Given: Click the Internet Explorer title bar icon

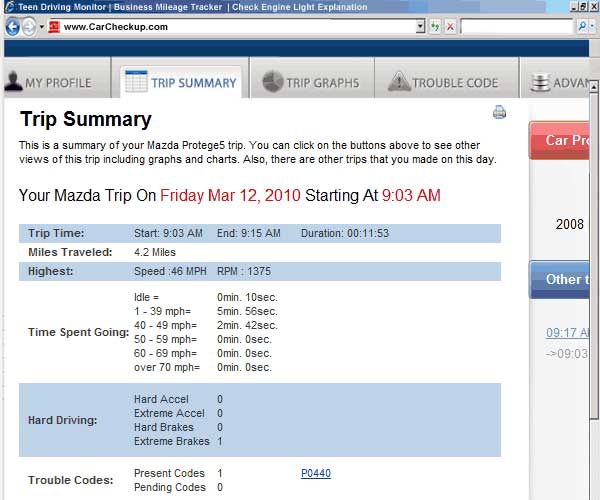Looking at the screenshot, I should click(10, 7).
